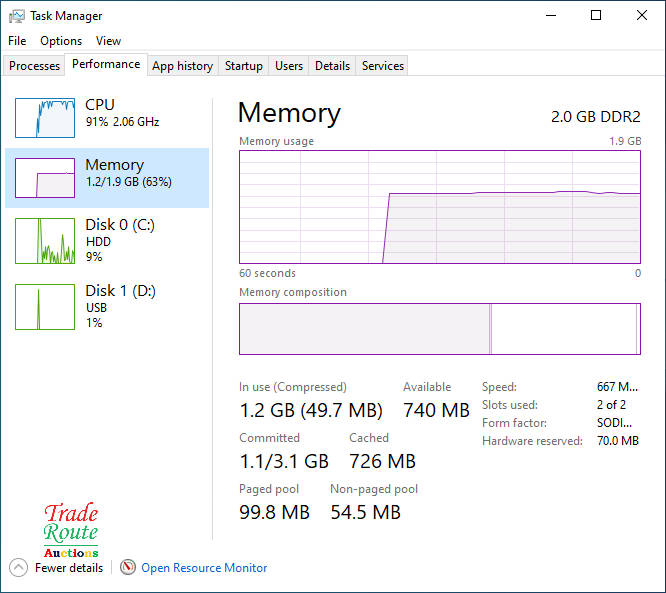
Task: Open Resource Monitor link
Action: tap(204, 568)
